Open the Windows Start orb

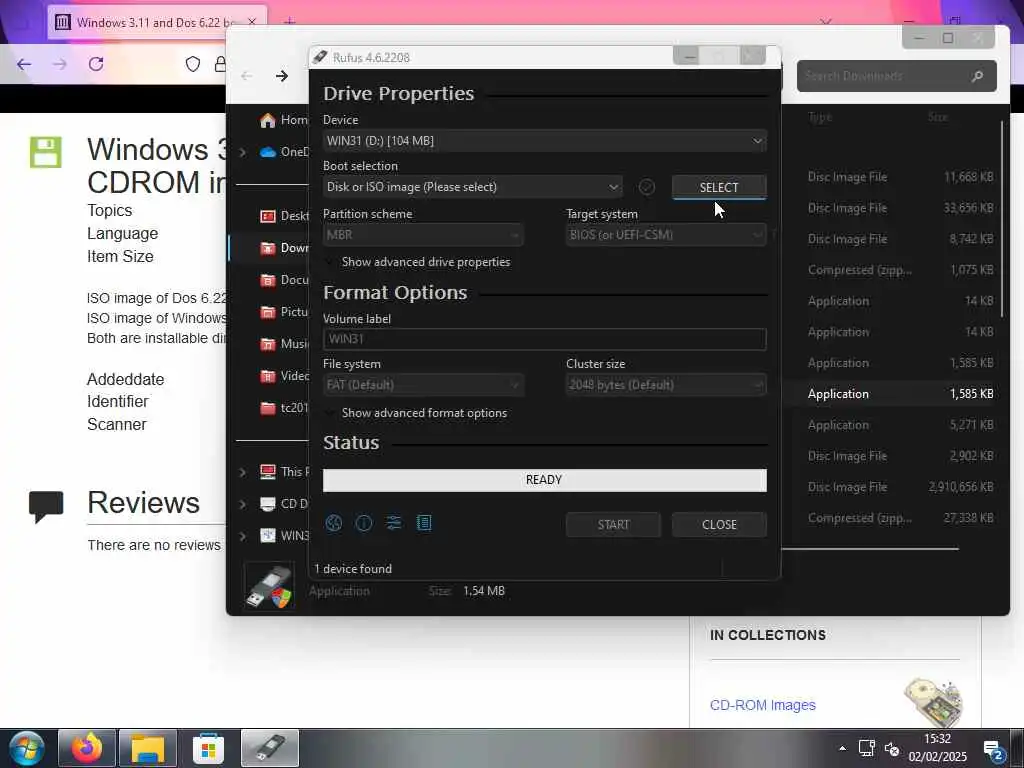pyautogui.click(x=26, y=749)
